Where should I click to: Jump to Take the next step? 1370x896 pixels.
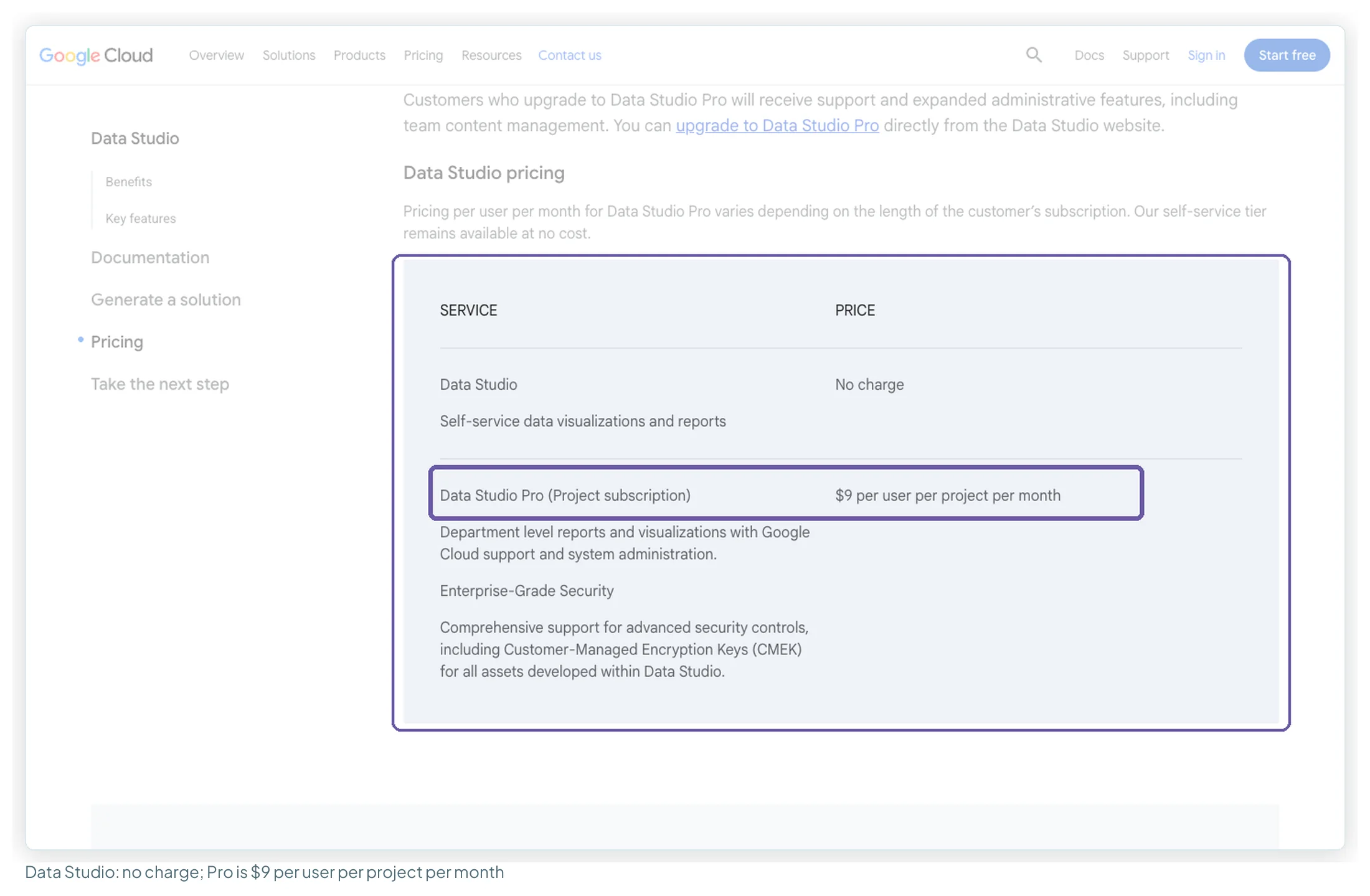pos(160,384)
